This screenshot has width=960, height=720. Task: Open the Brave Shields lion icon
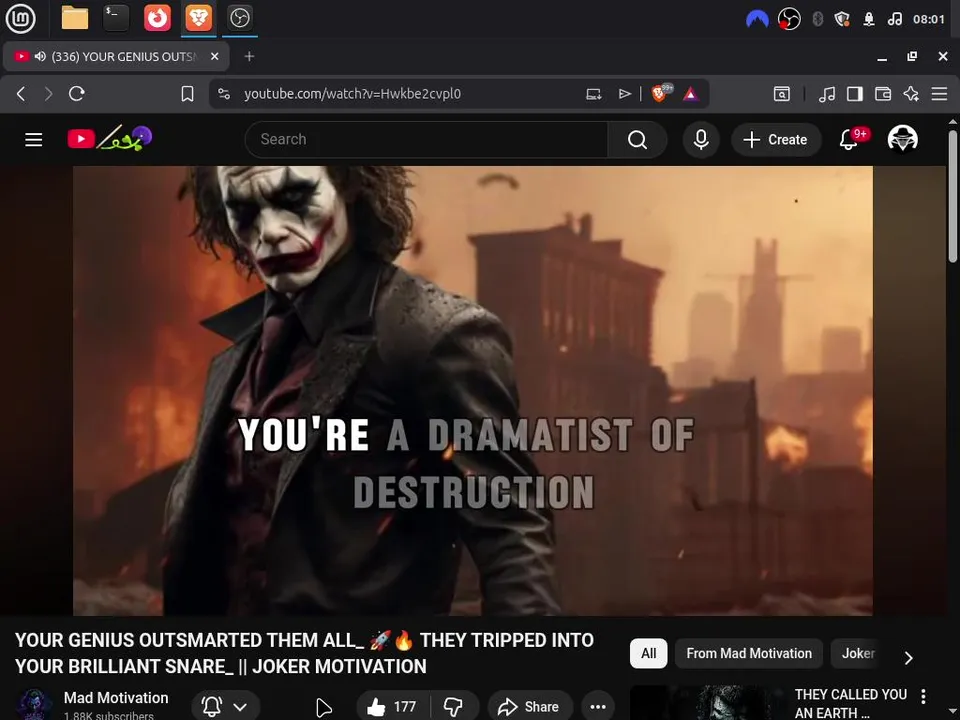pyautogui.click(x=661, y=93)
